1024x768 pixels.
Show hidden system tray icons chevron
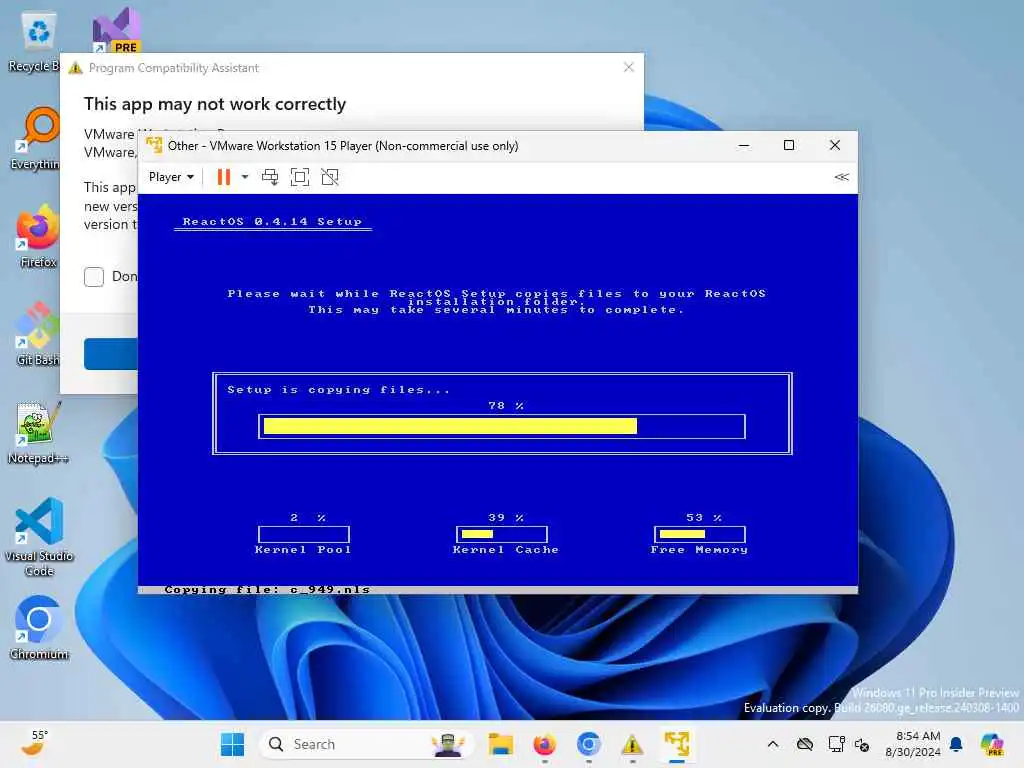tap(773, 744)
